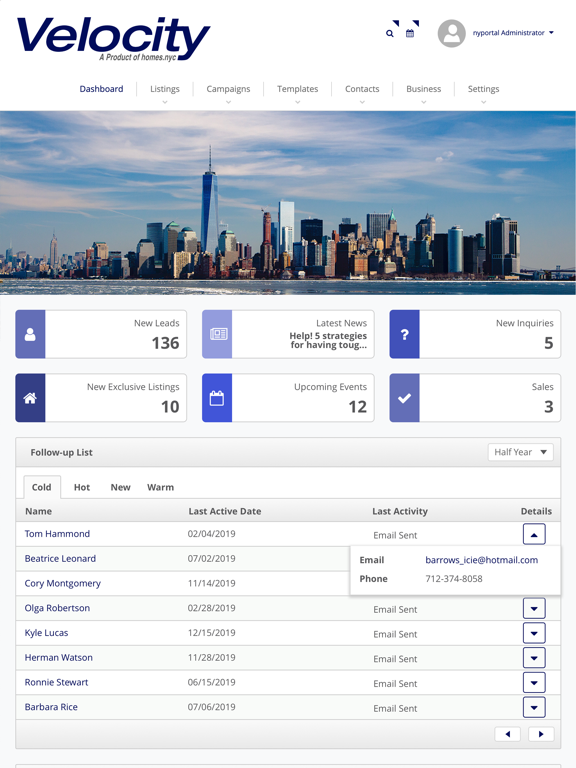Click the New Leads person icon

[x=30, y=334]
